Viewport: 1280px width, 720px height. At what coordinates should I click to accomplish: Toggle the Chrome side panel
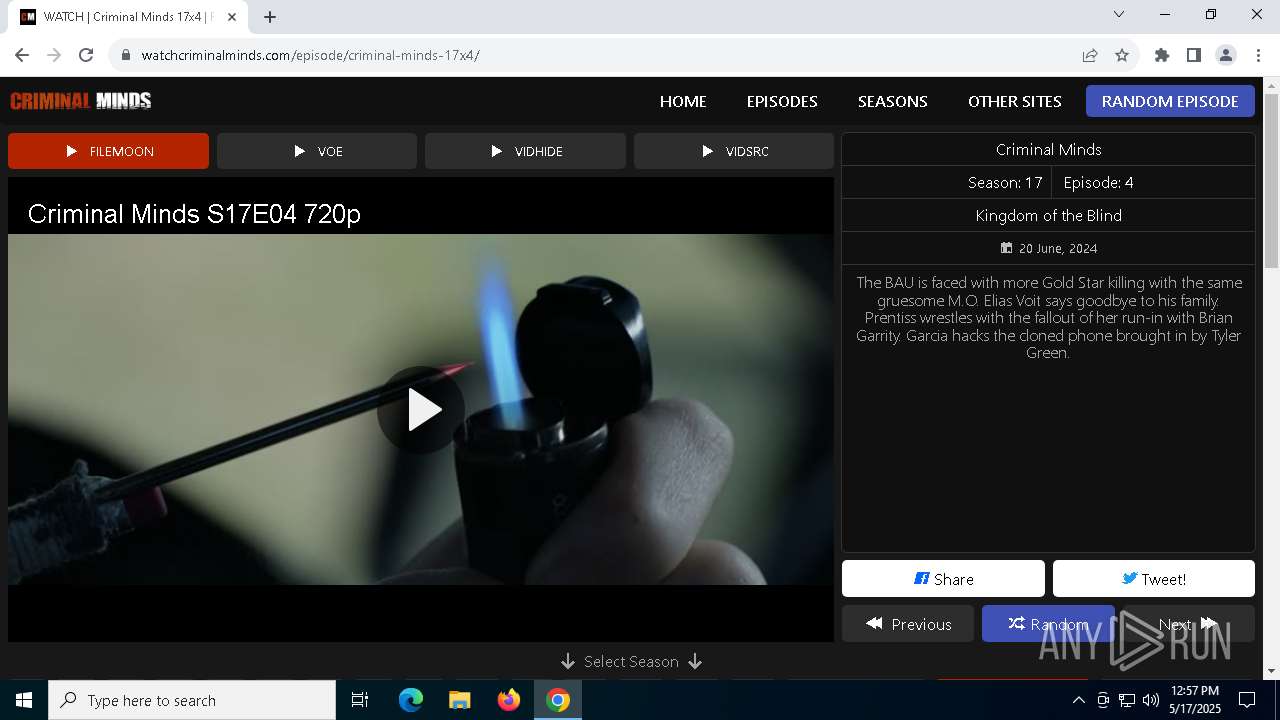[x=1194, y=55]
